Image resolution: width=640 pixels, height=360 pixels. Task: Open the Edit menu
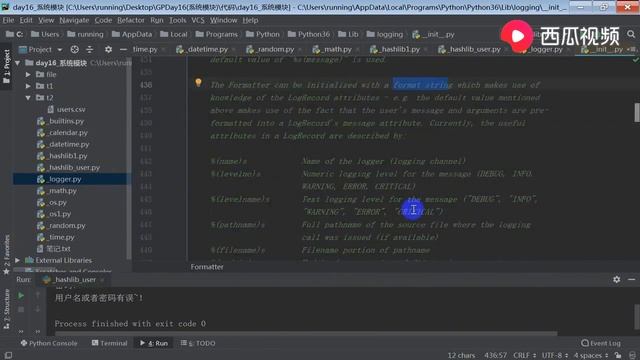click(x=26, y=20)
